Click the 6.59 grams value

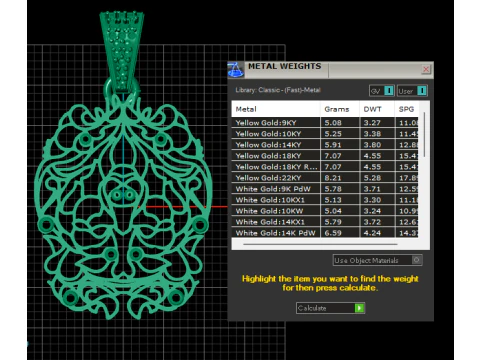[x=333, y=233]
